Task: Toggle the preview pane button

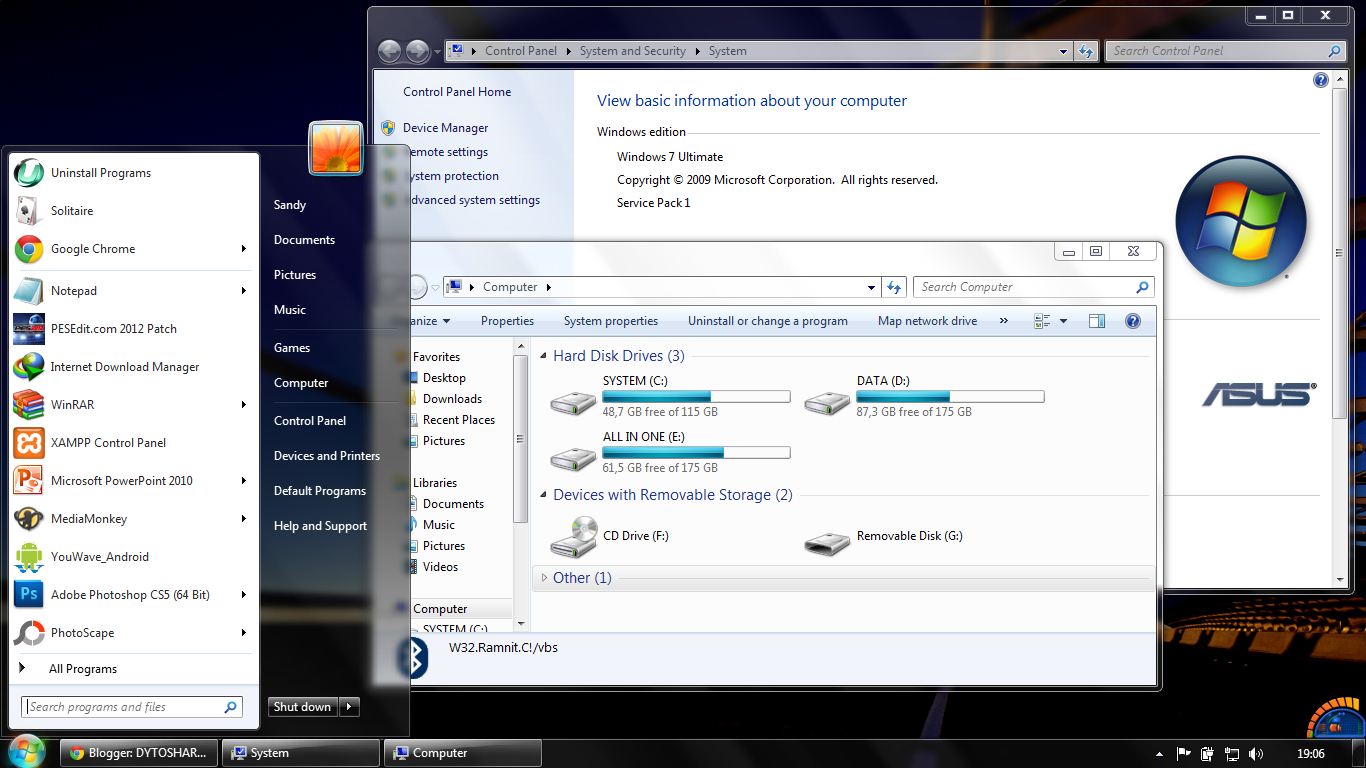Action: click(1097, 321)
